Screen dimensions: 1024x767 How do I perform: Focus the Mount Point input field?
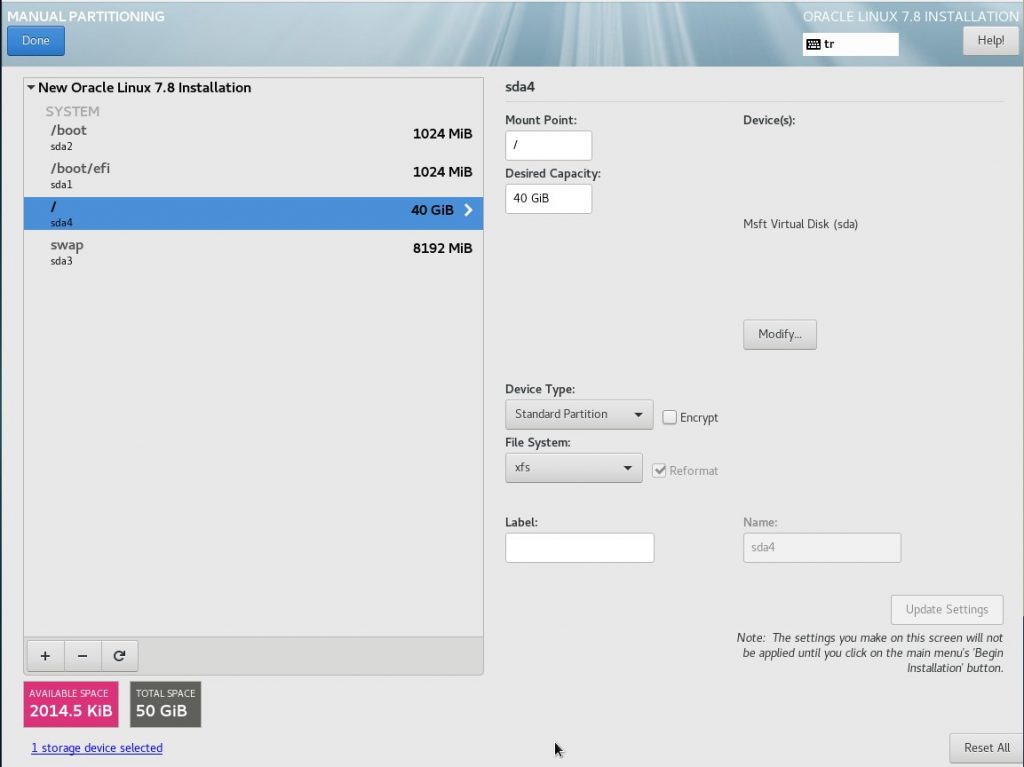click(549, 145)
